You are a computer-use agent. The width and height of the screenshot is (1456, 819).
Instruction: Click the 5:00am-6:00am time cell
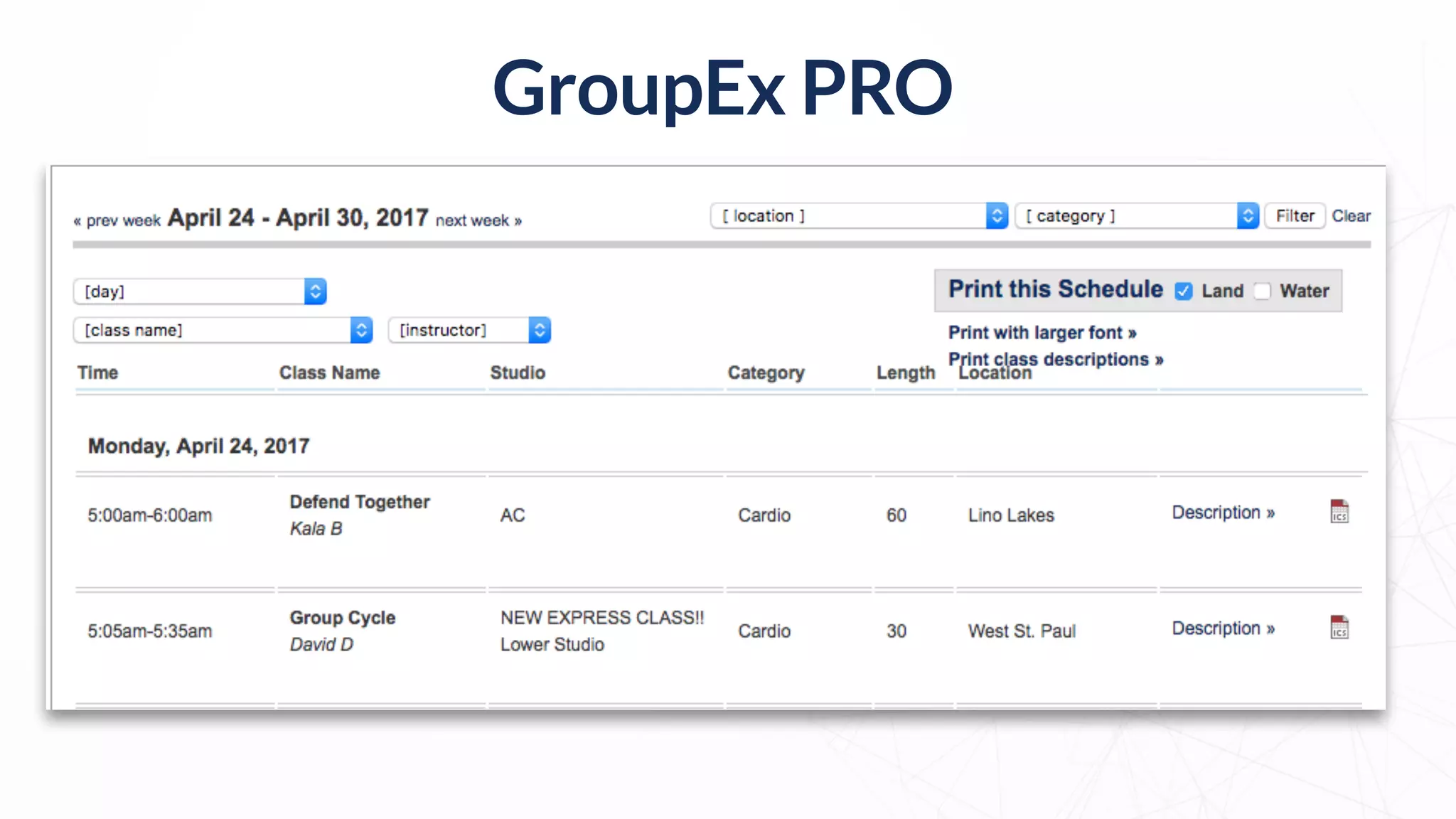[150, 515]
